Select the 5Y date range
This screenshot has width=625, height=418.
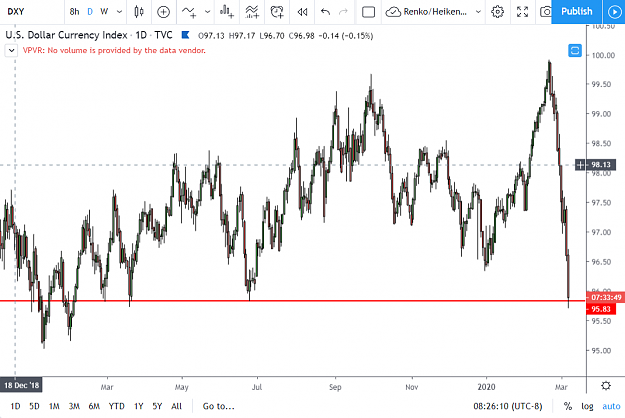157,406
